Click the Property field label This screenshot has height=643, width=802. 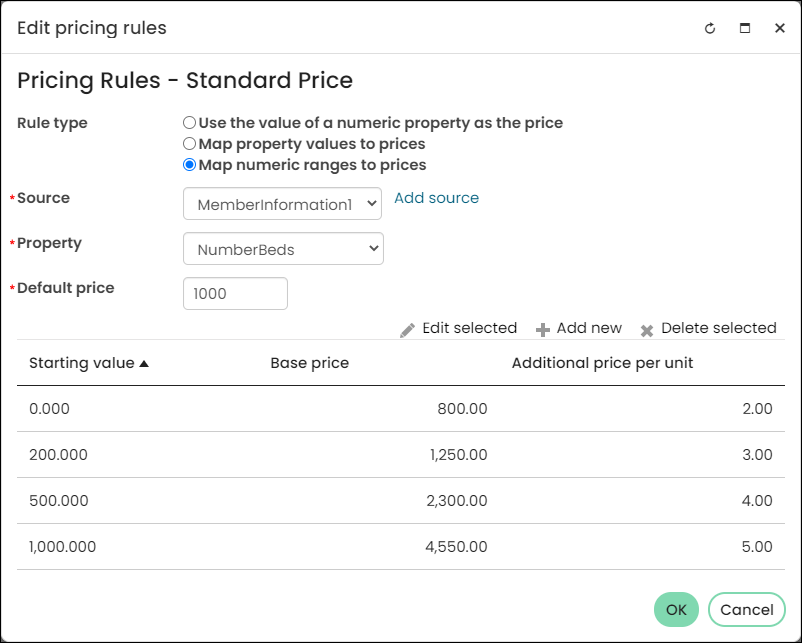tap(49, 243)
